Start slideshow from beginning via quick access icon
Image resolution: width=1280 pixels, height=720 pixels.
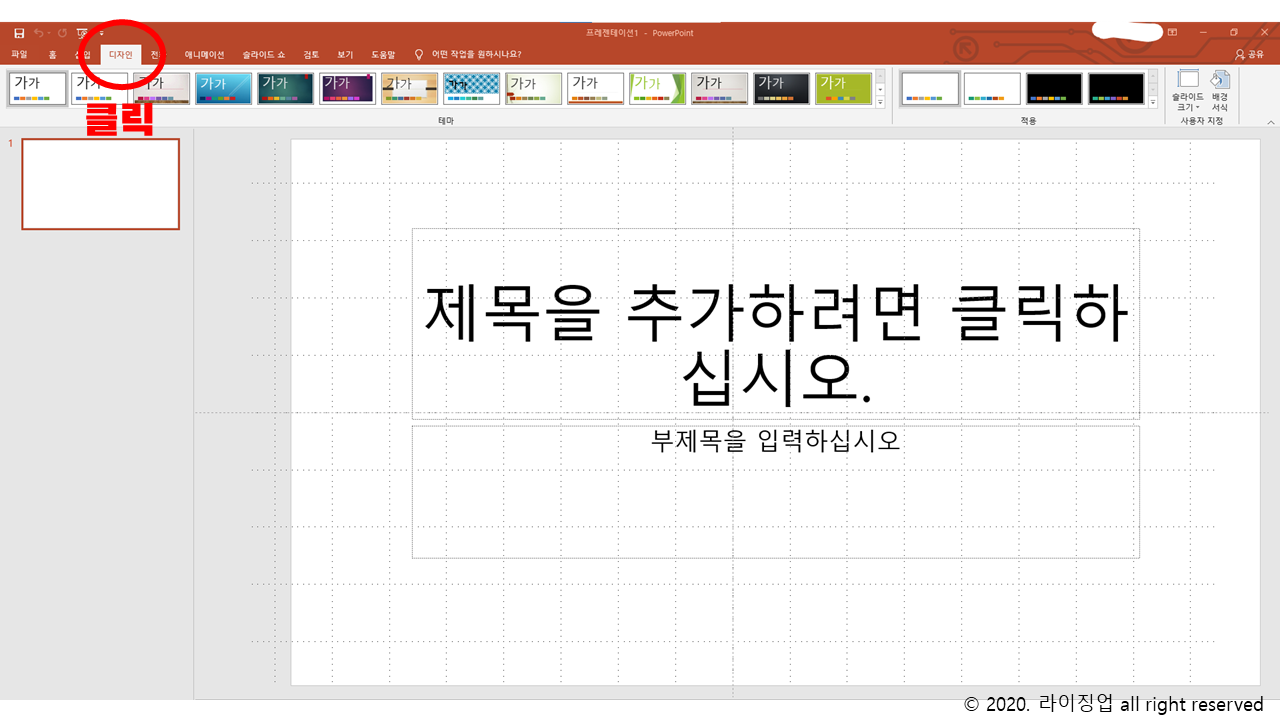tap(82, 33)
